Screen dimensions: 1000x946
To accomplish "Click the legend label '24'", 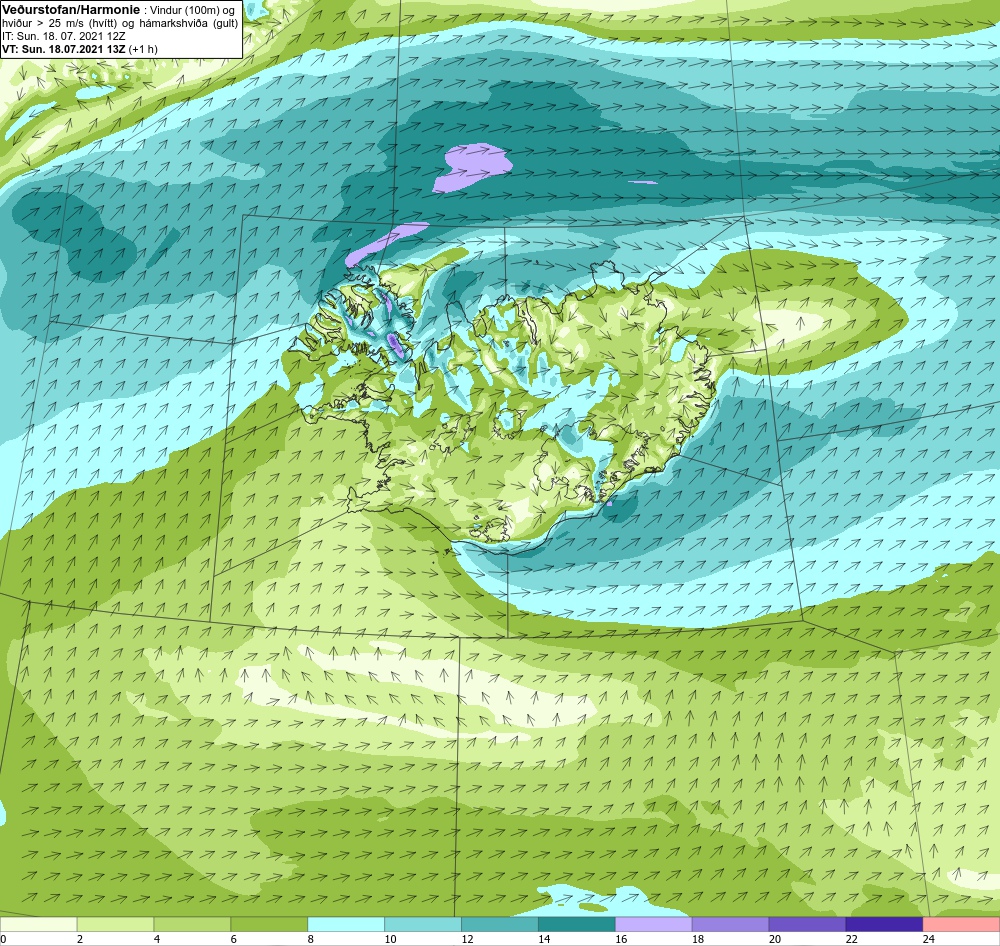I will click(x=929, y=939).
